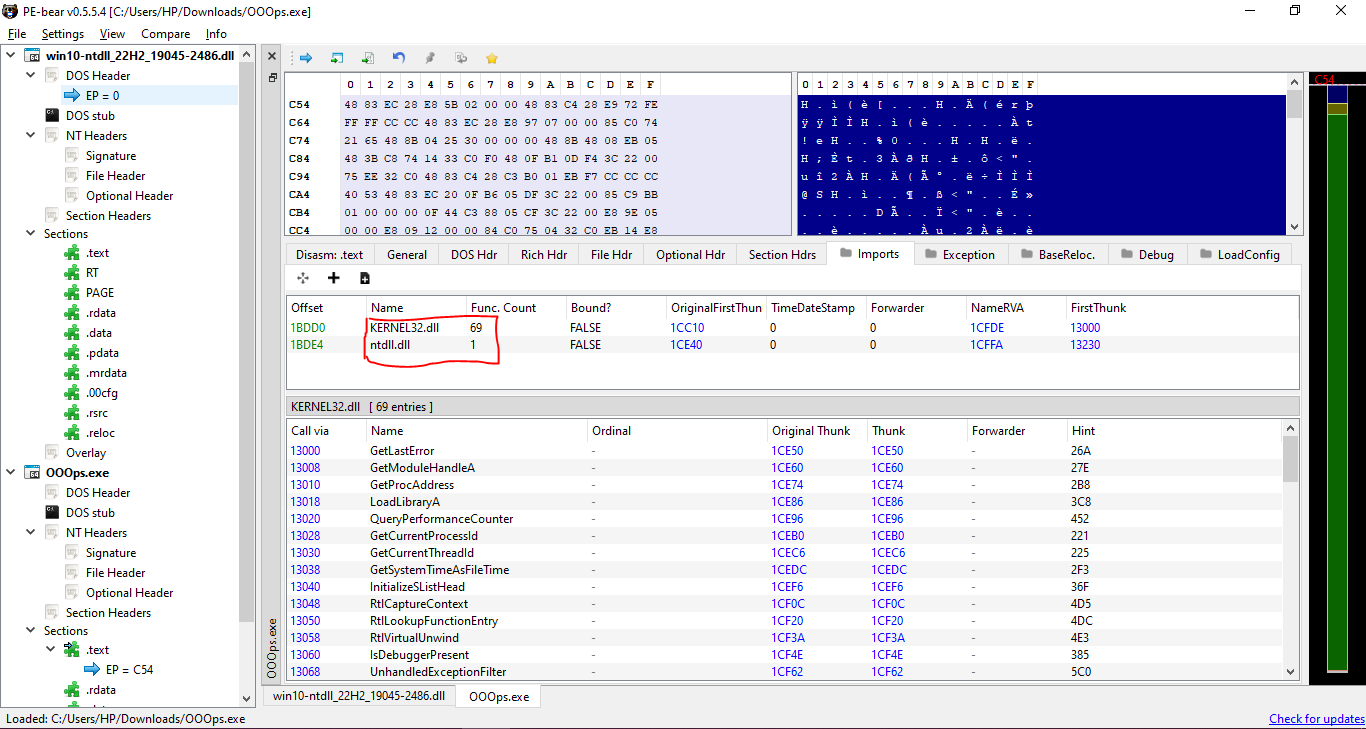Select the ntdll.dll import row
This screenshot has height=729, width=1366.
[792, 344]
